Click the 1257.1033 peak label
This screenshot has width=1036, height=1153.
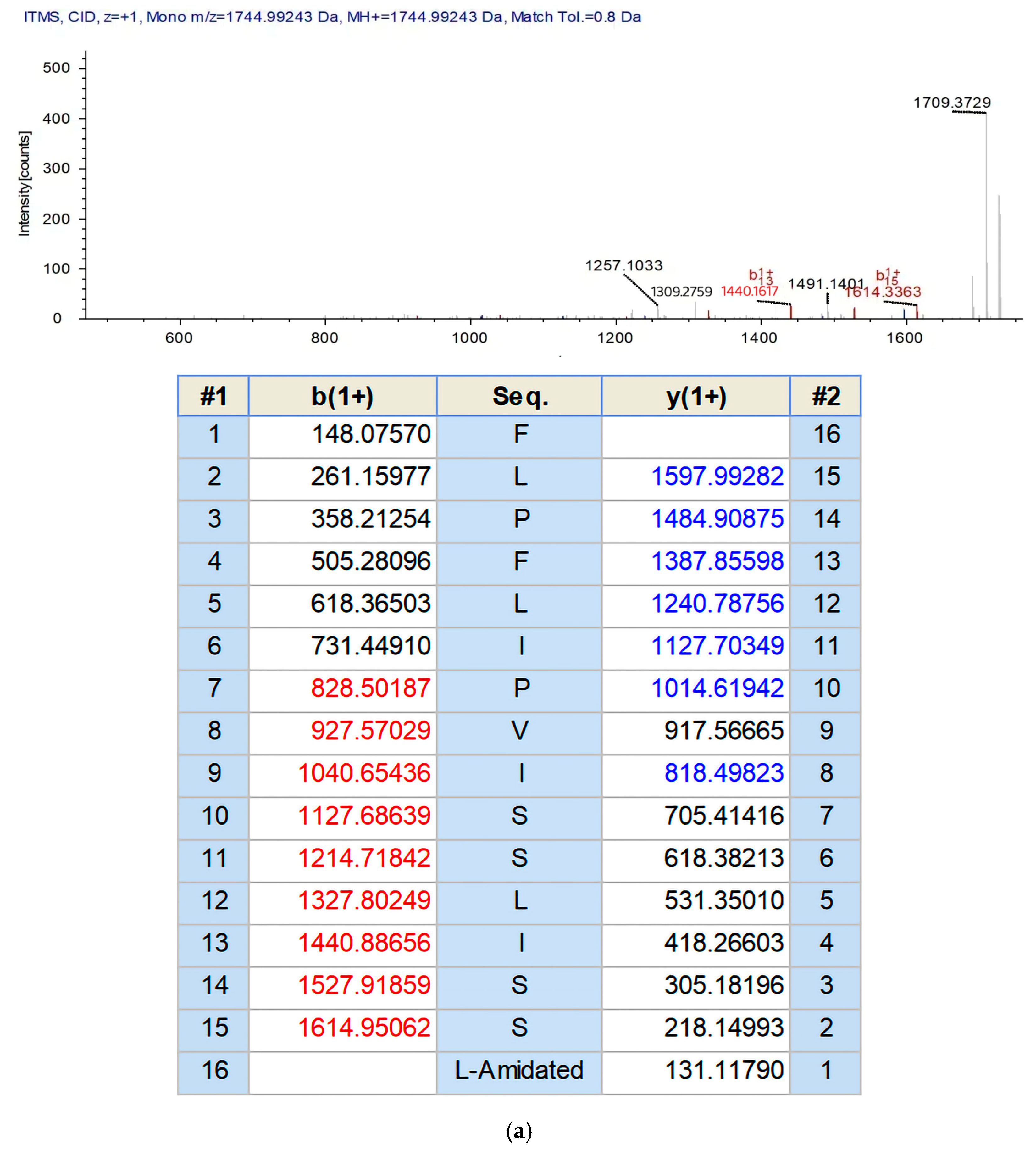[624, 265]
